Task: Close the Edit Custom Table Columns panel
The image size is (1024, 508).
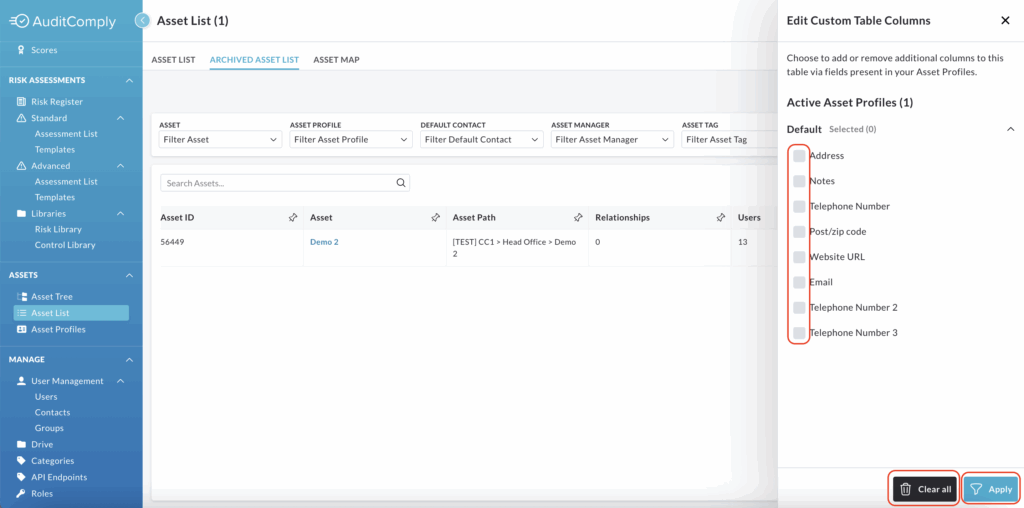Action: pos(1005,21)
